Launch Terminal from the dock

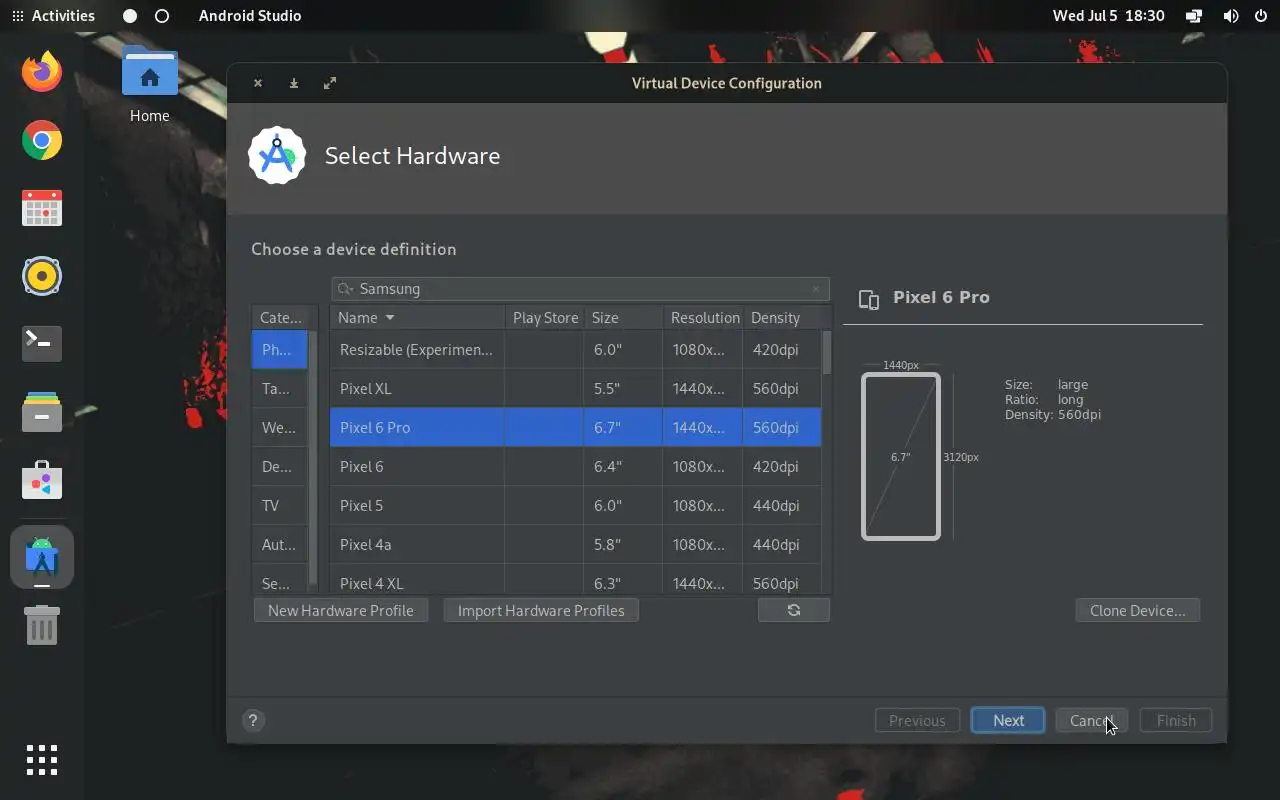pos(42,343)
